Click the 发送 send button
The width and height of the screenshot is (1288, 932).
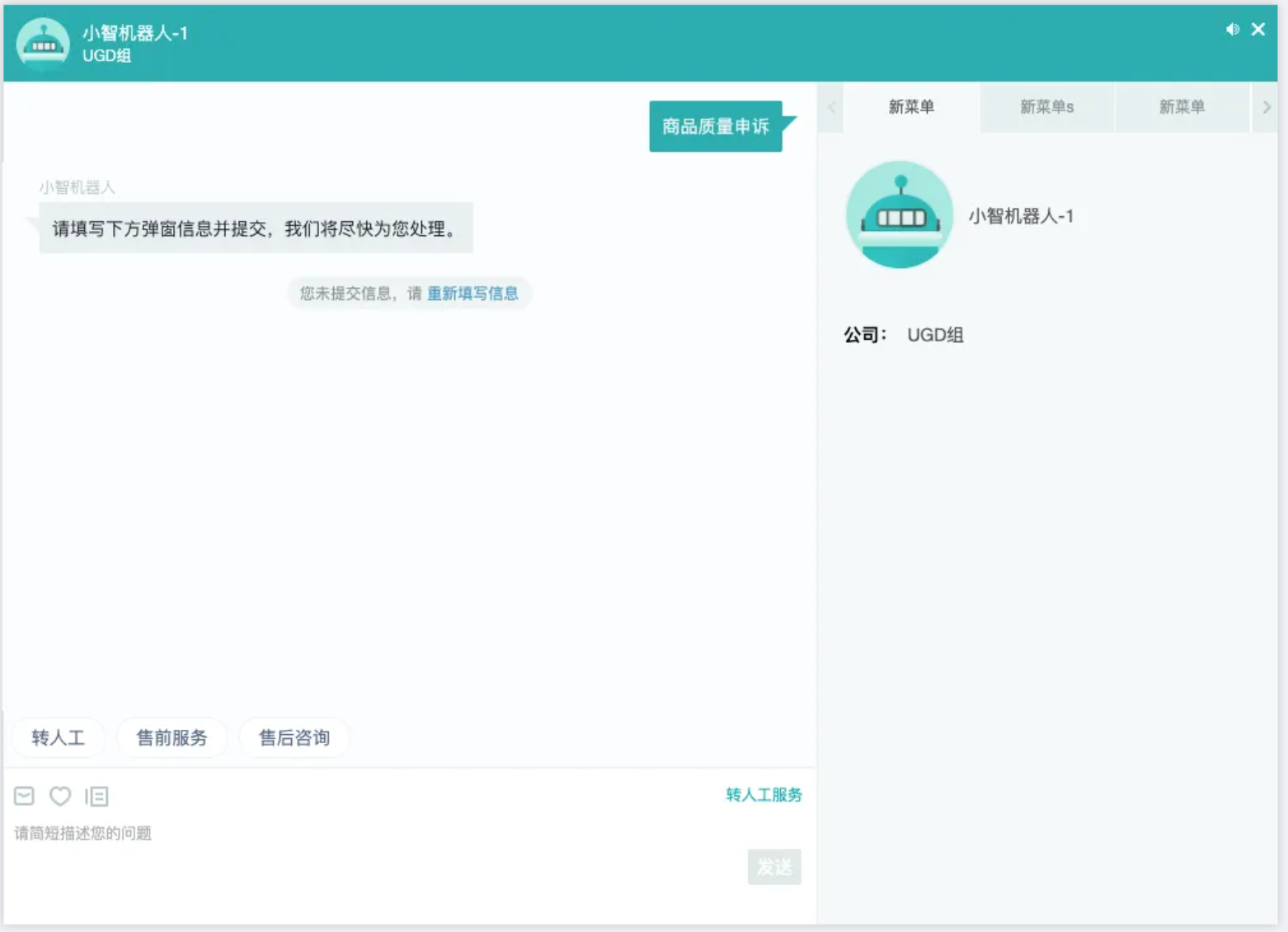[774, 867]
